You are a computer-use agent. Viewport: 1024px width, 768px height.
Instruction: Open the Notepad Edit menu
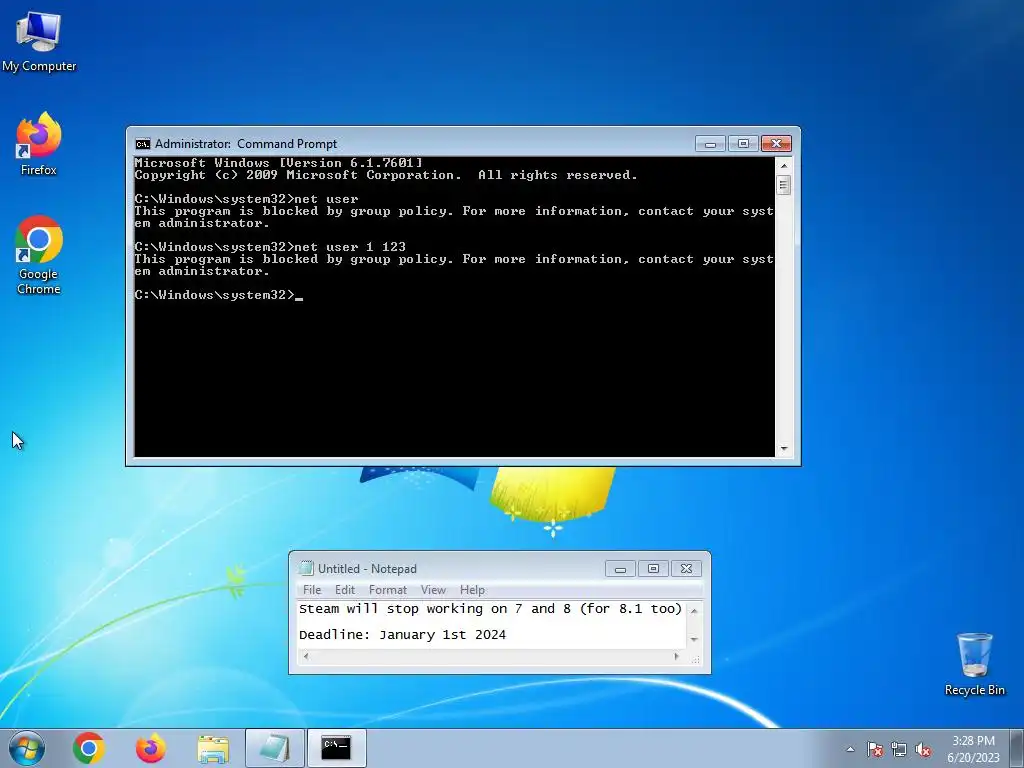[345, 590]
